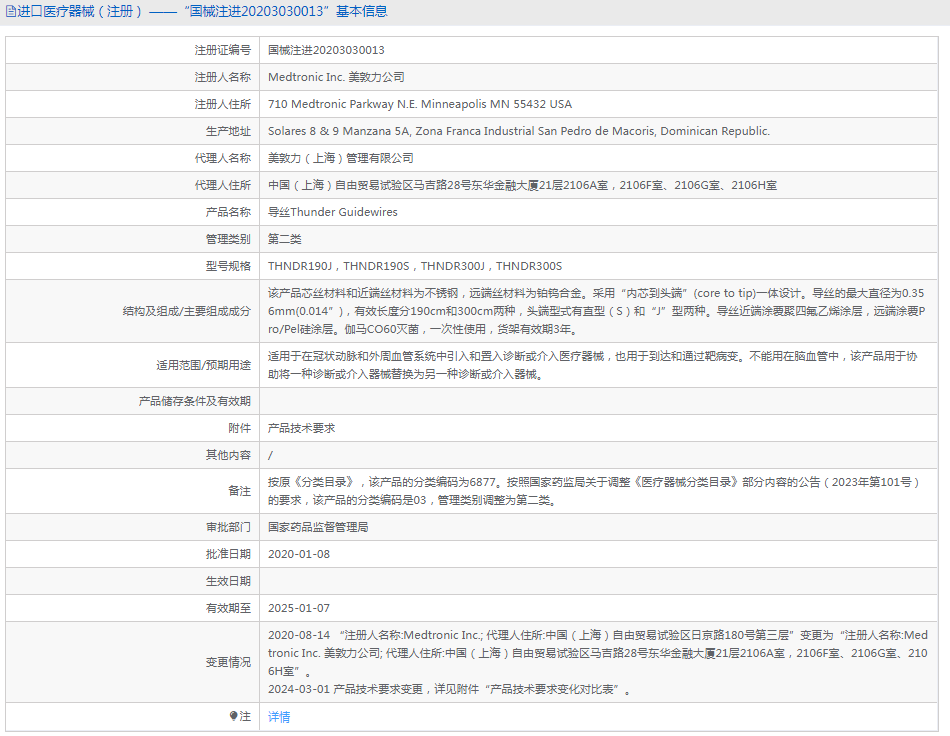Select the 第二类 value
The width and height of the screenshot is (950, 736).
pyautogui.click(x=285, y=239)
